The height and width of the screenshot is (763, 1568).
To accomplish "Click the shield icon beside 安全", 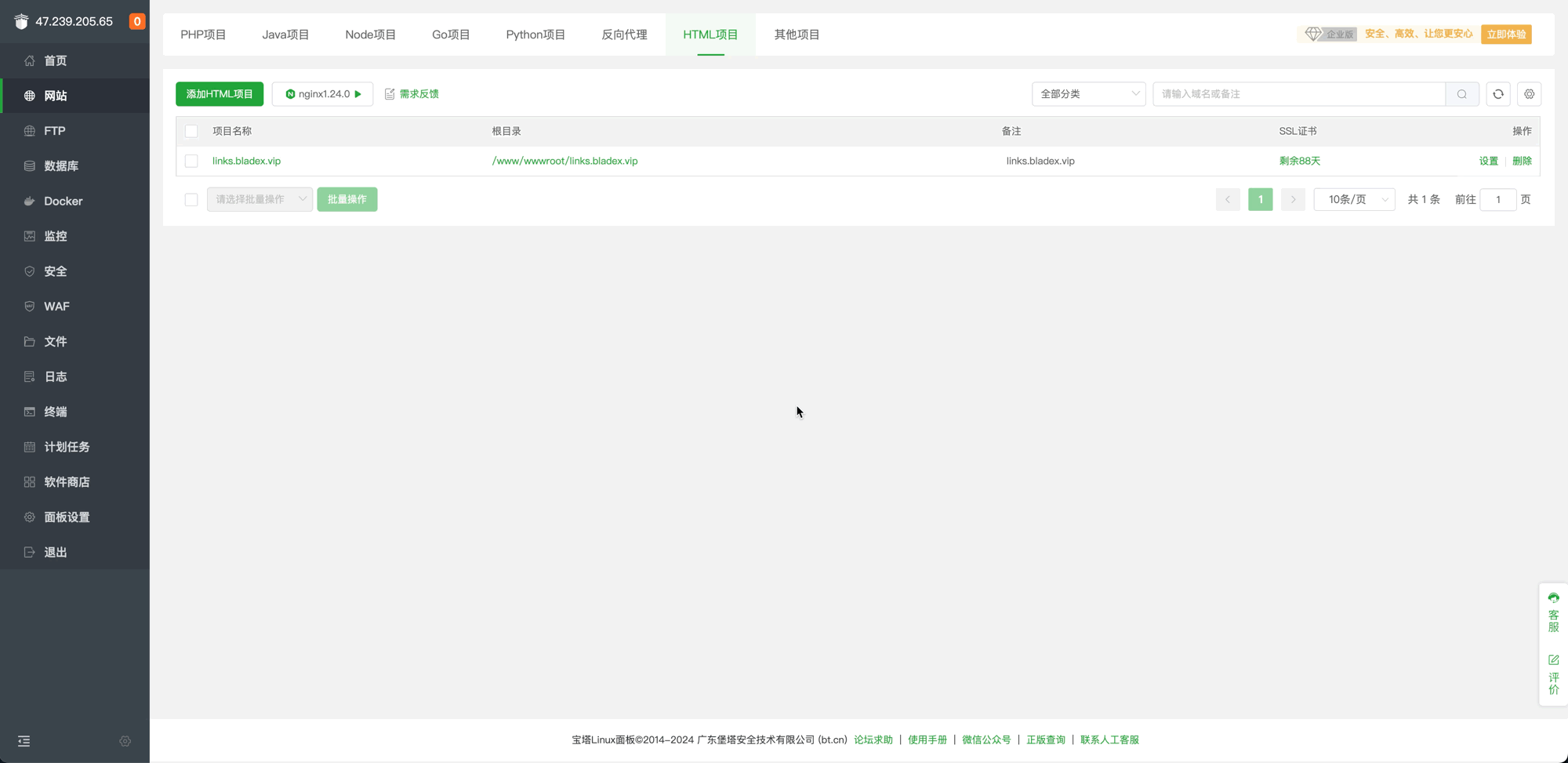I will point(29,271).
